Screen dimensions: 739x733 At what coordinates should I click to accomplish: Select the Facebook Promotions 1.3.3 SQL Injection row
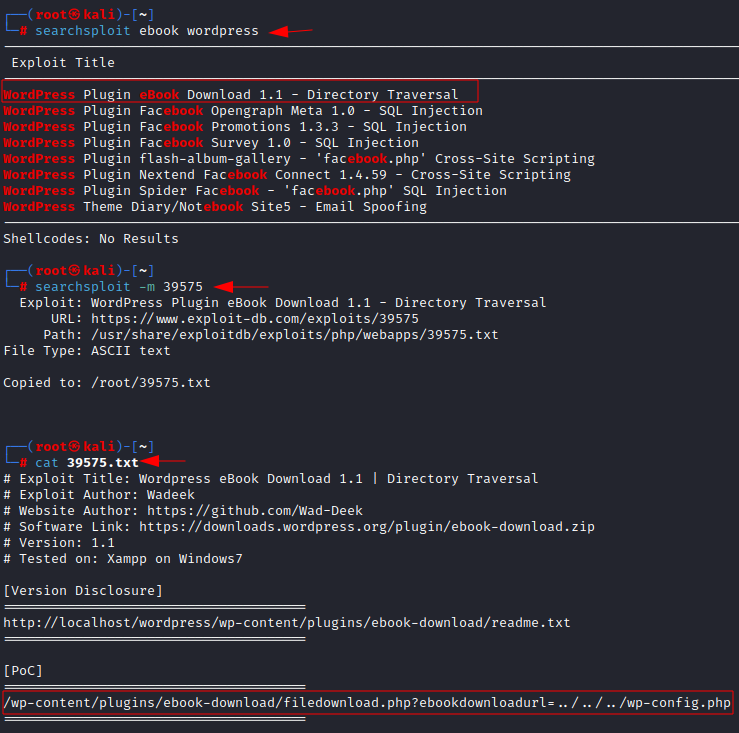(235, 127)
